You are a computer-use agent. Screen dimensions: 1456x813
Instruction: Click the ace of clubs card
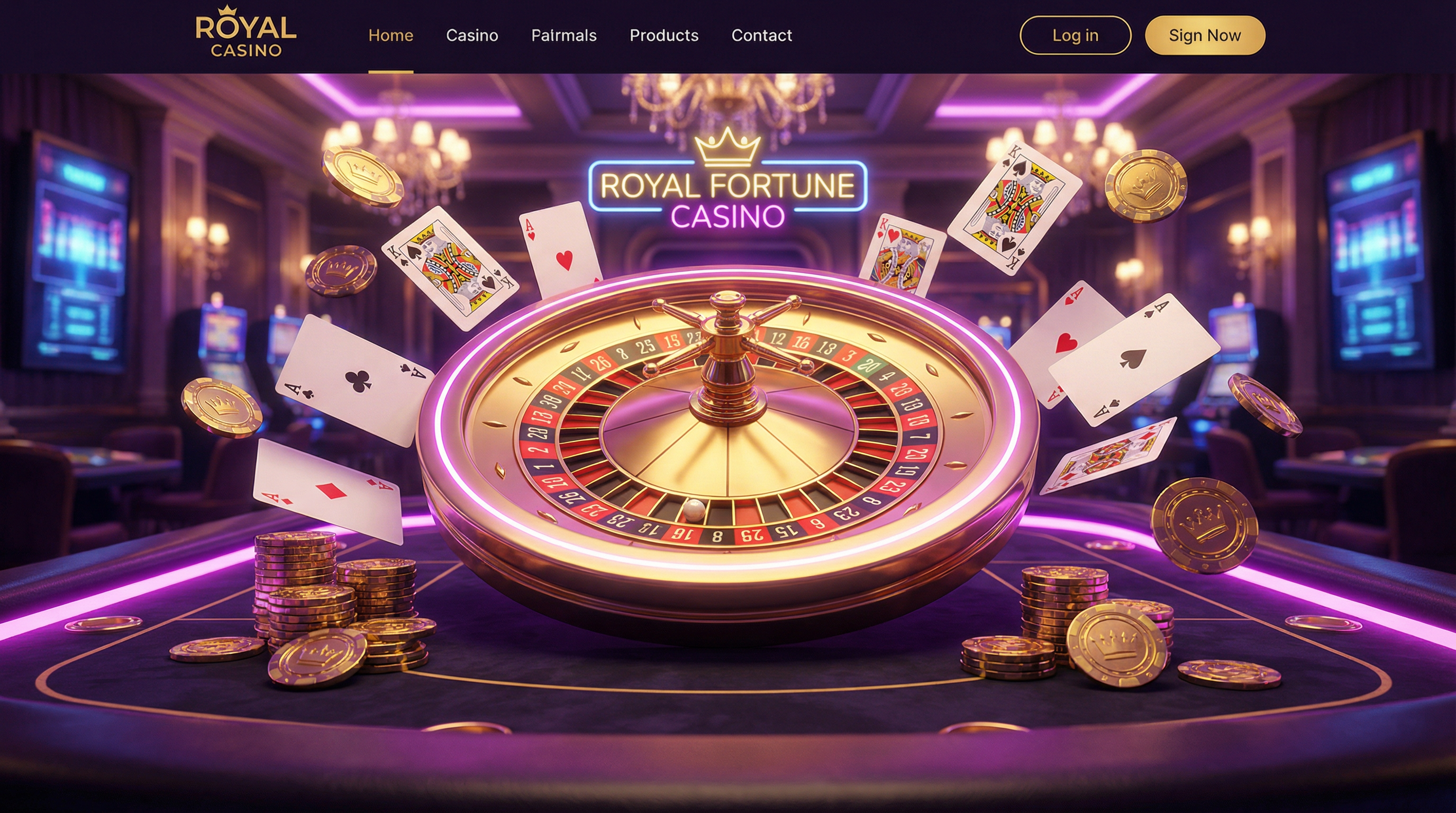354,381
